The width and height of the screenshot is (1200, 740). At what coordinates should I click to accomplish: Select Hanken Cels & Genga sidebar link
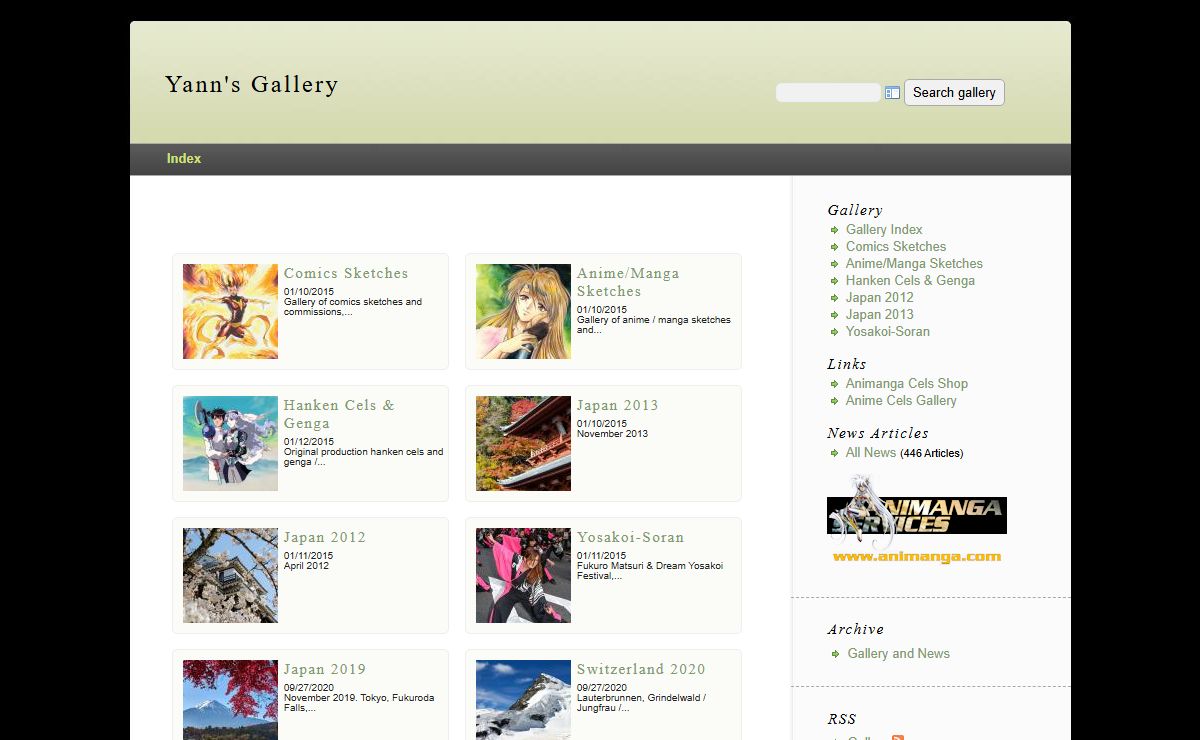click(x=910, y=280)
